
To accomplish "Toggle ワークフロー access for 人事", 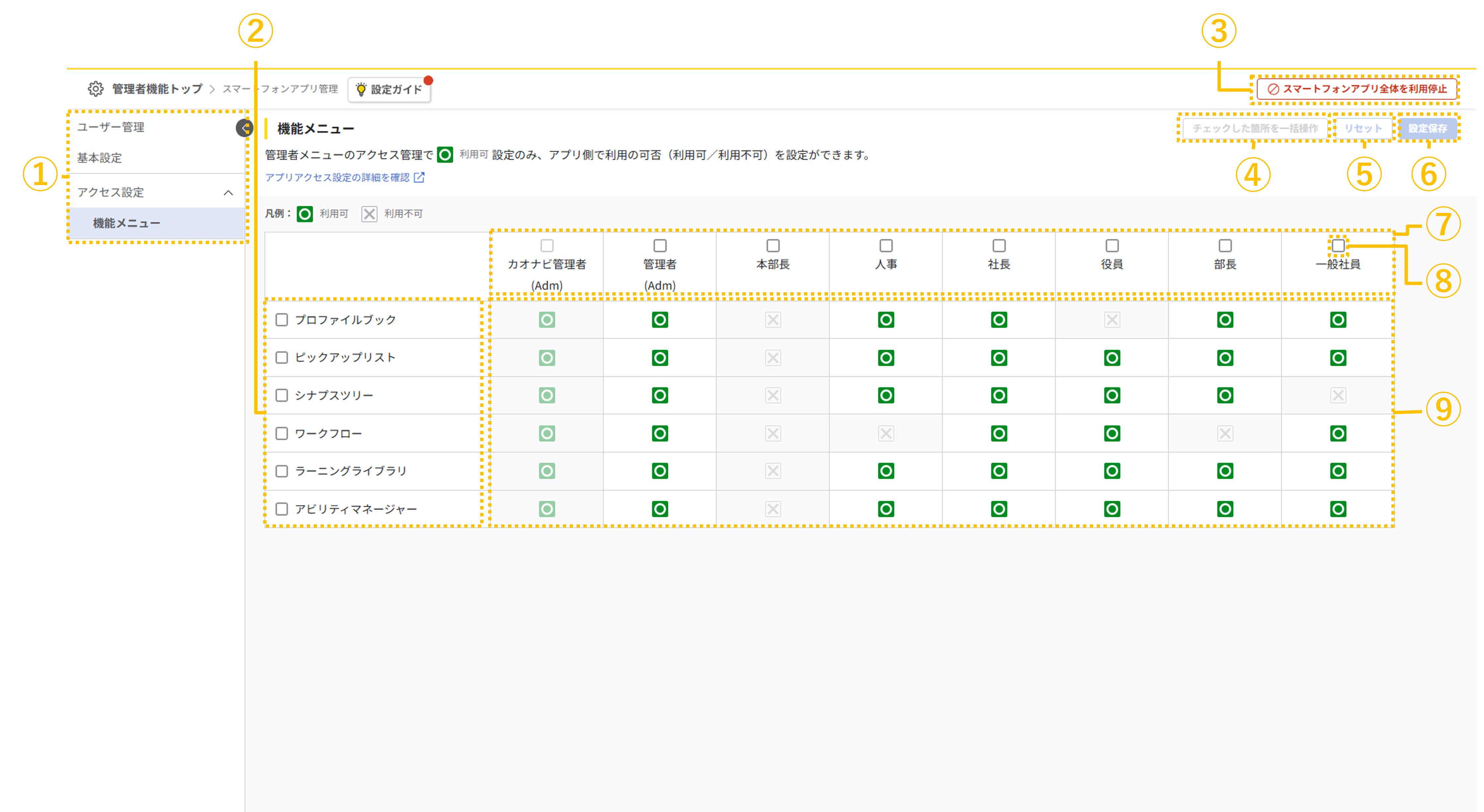I will click(x=886, y=433).
